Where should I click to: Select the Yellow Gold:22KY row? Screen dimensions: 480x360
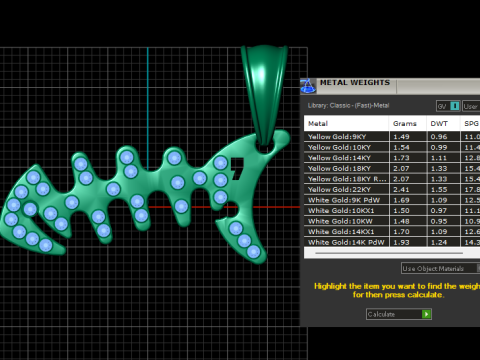click(x=392, y=189)
